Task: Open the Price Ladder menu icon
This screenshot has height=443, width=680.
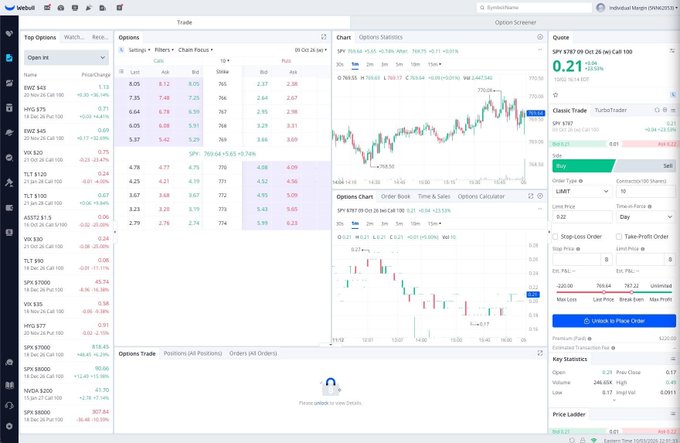Action: tap(673, 414)
